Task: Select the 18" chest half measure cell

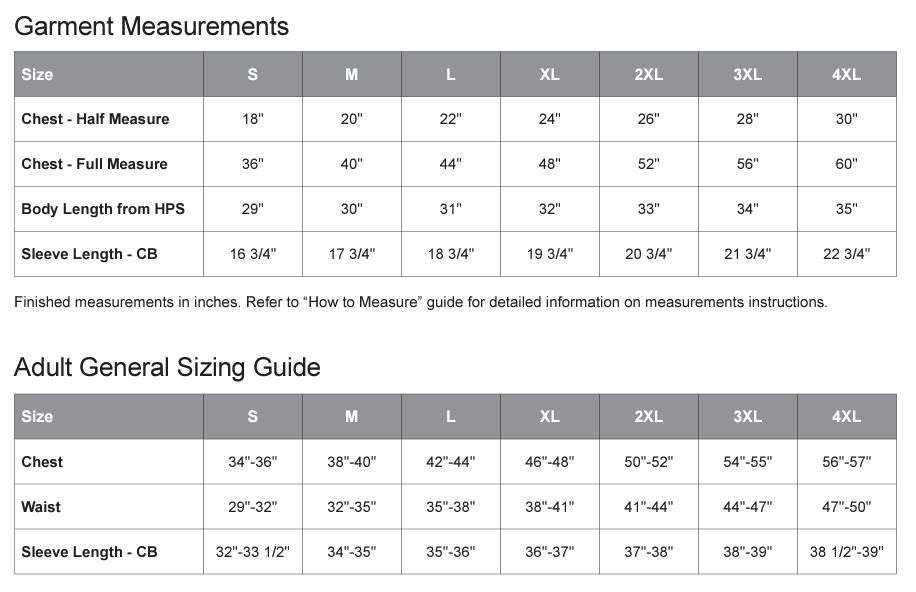Action: 252,119
